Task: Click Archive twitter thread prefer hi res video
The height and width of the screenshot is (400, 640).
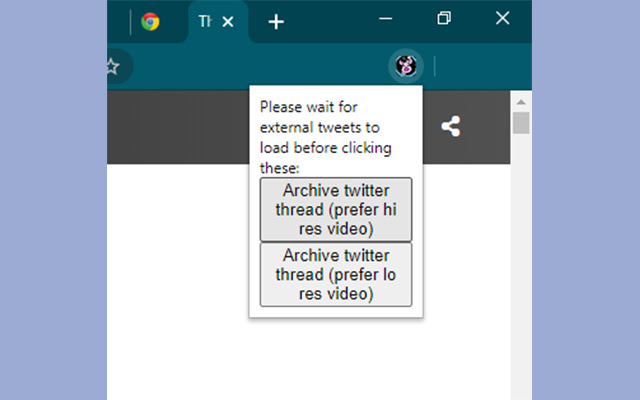Action: 336,209
